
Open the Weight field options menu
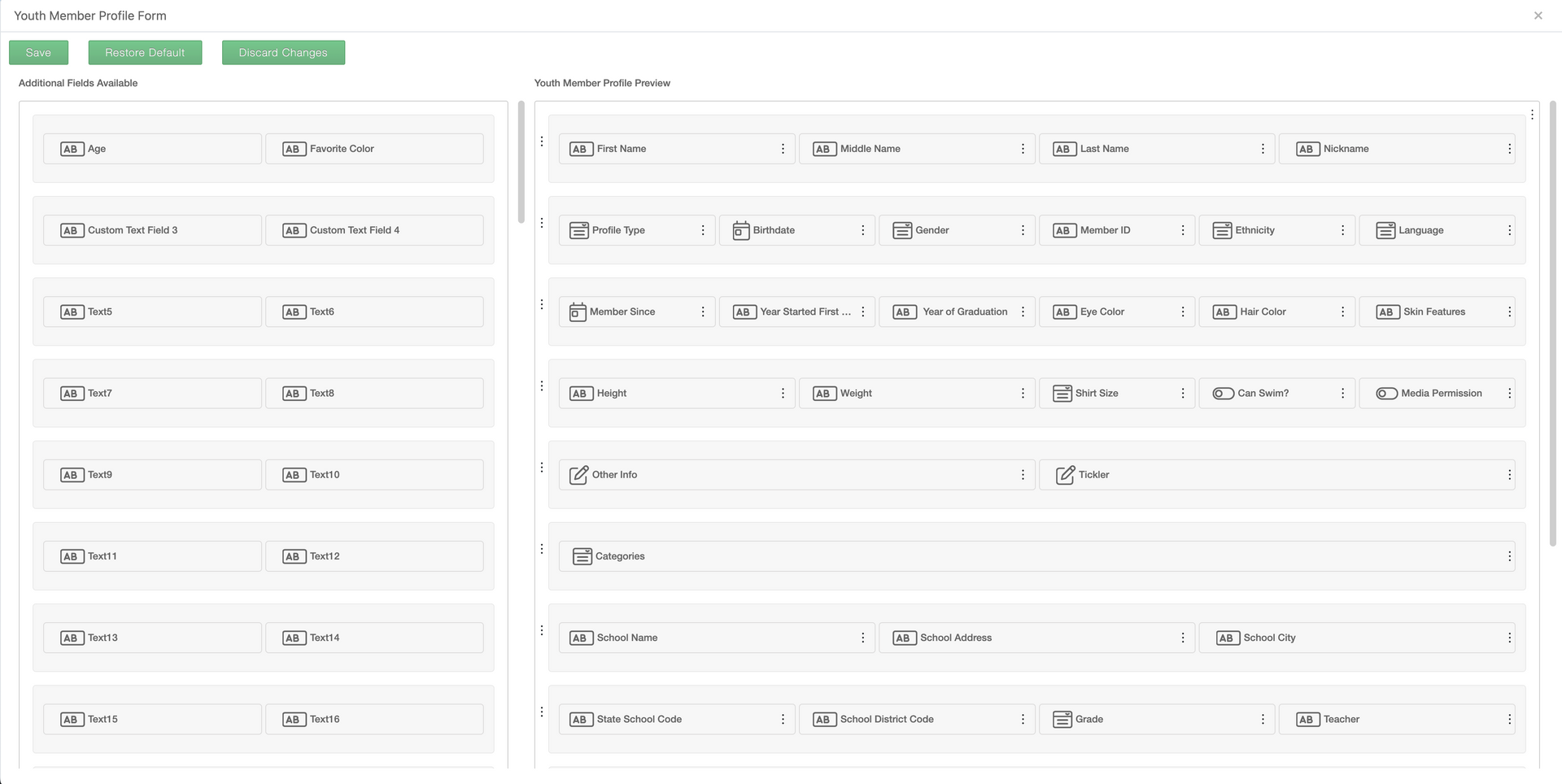pos(1023,393)
